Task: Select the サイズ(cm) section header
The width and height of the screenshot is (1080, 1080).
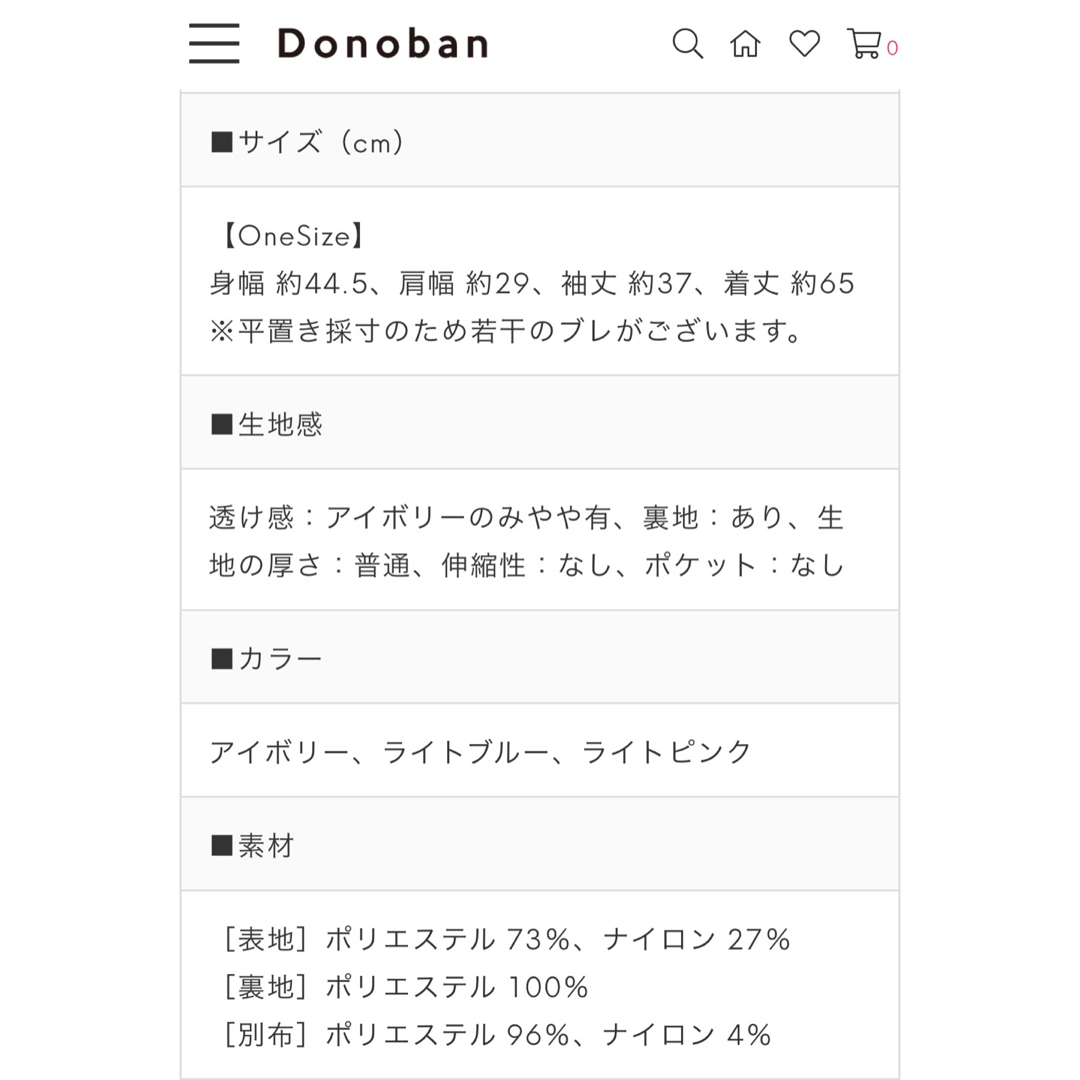Action: [540, 140]
